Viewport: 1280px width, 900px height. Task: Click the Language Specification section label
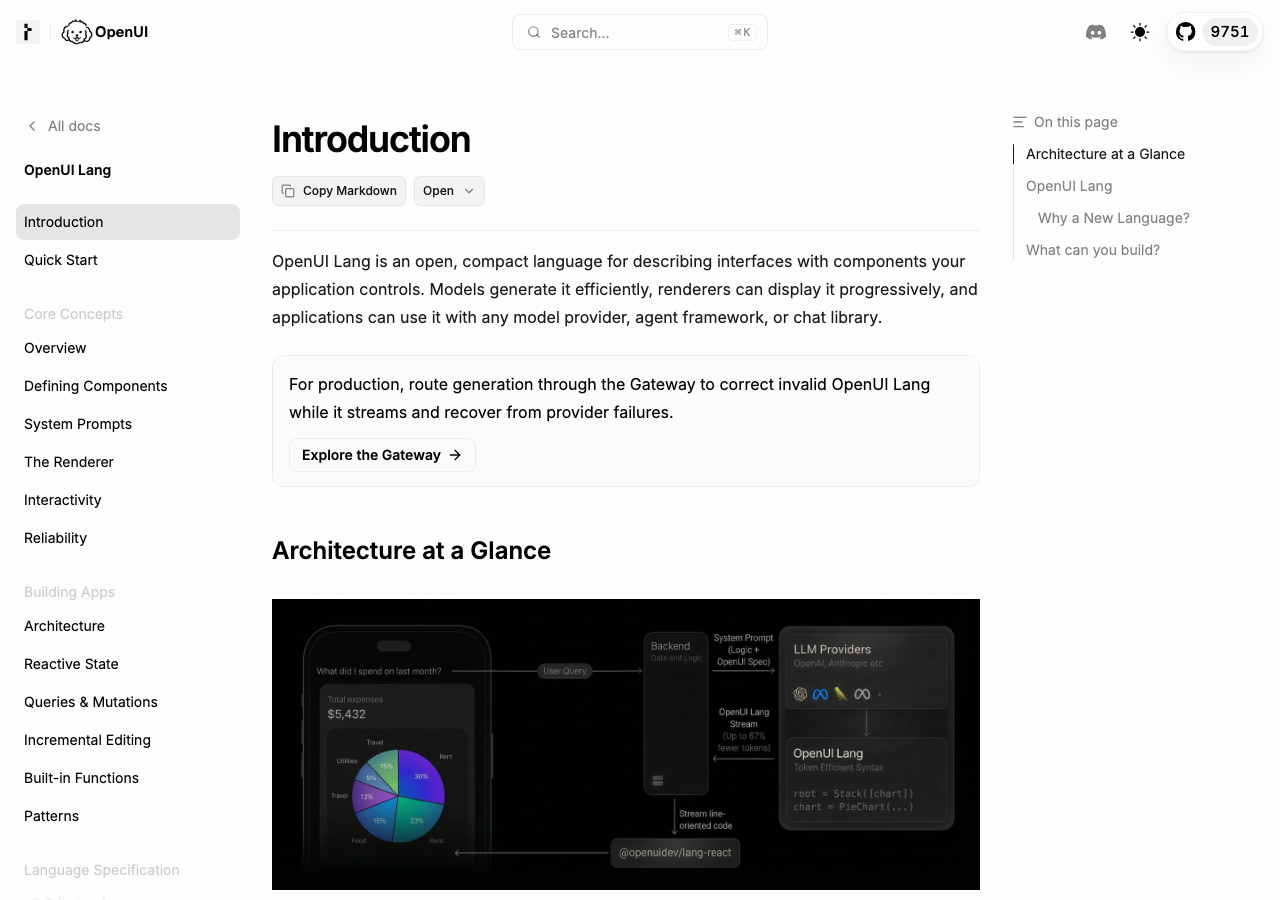coord(102,870)
